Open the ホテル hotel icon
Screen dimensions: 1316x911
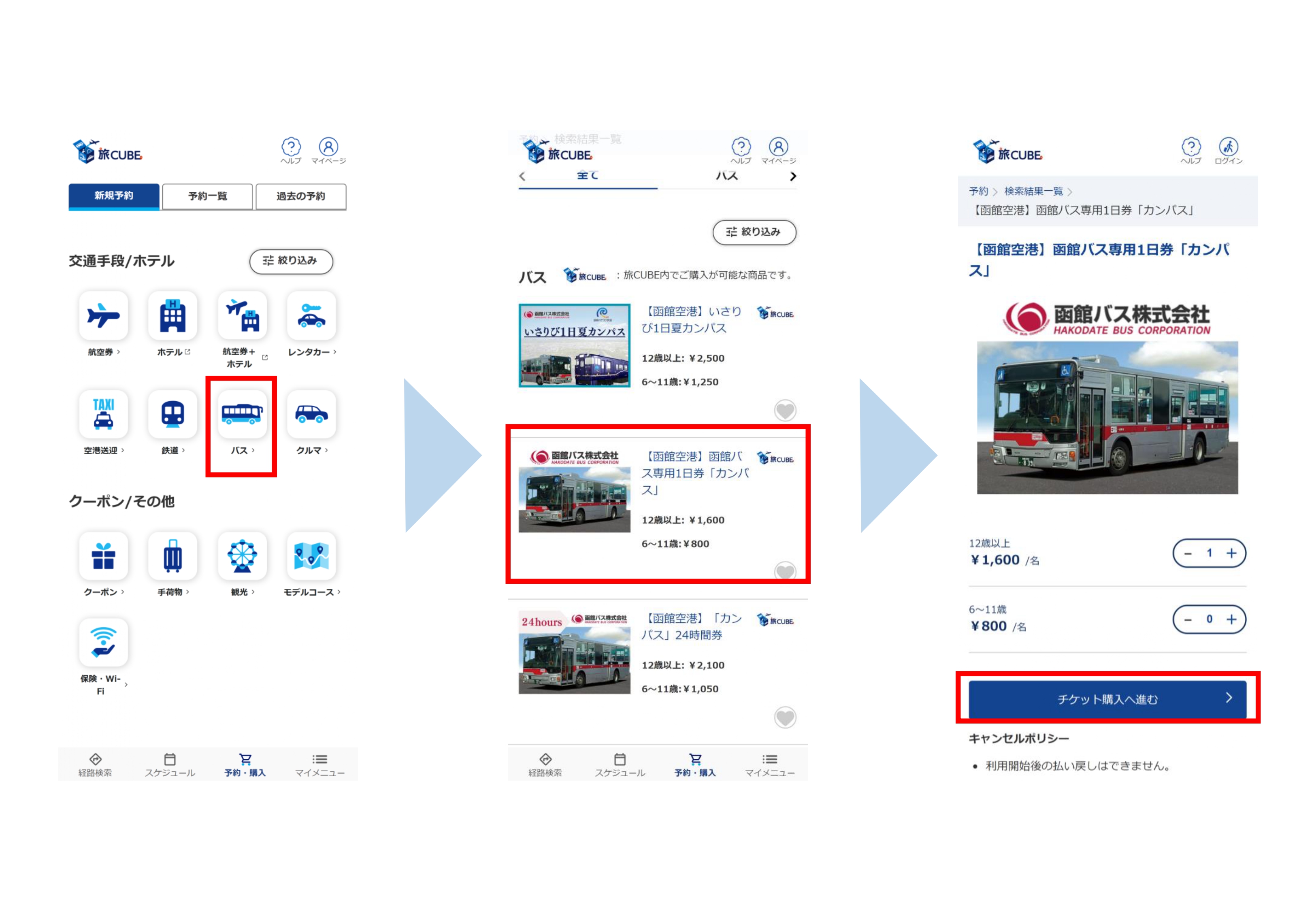point(173,316)
